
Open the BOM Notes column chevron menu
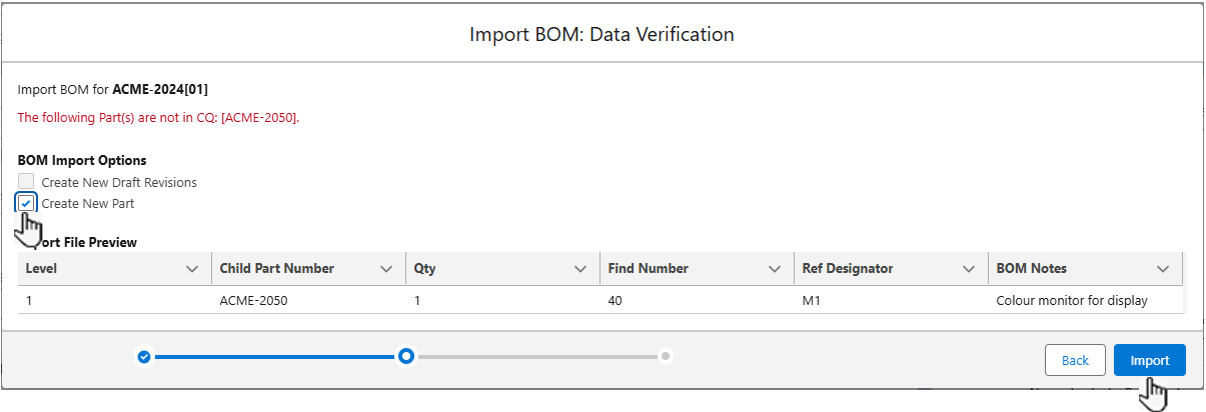[1162, 269]
